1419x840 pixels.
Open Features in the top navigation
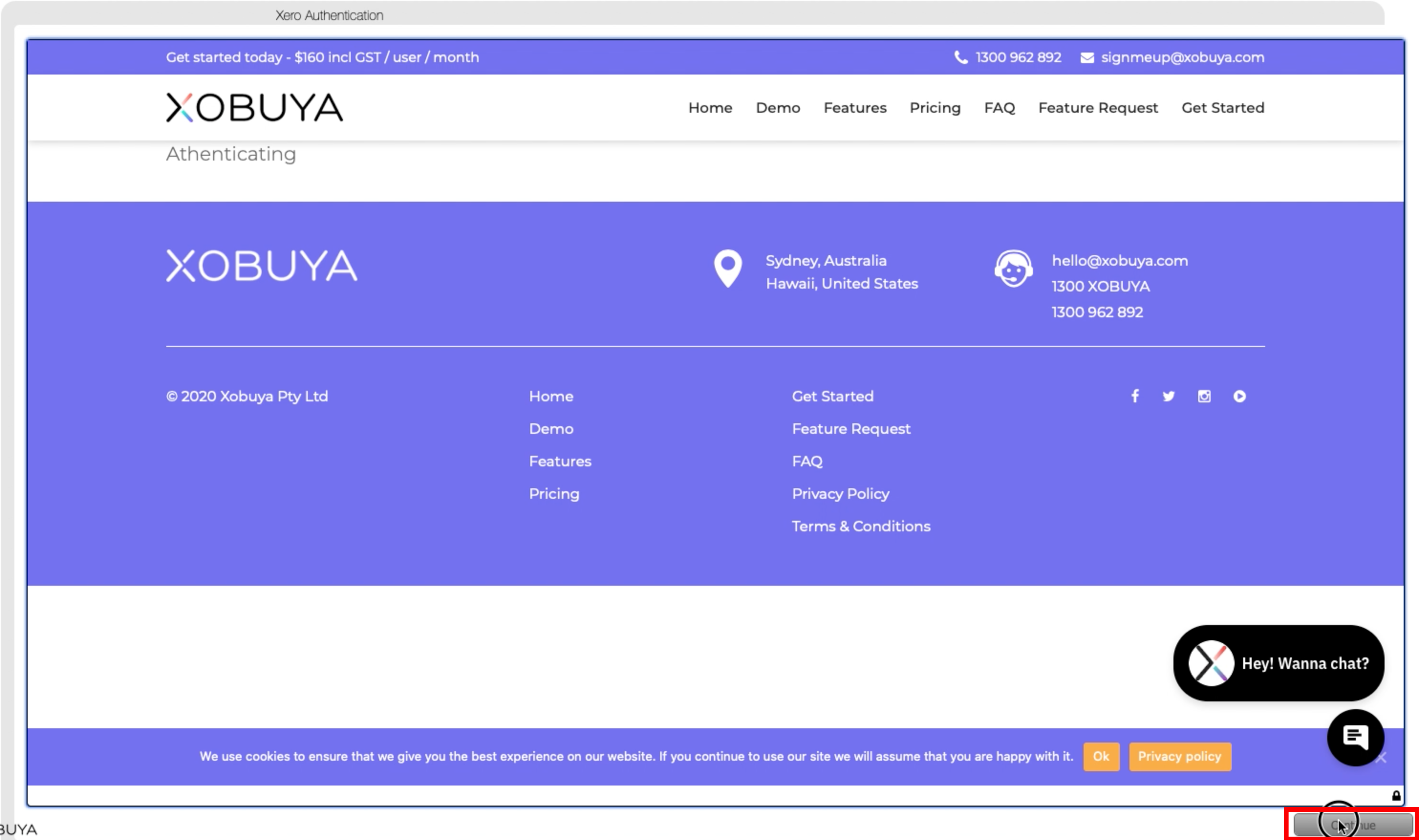(x=855, y=108)
